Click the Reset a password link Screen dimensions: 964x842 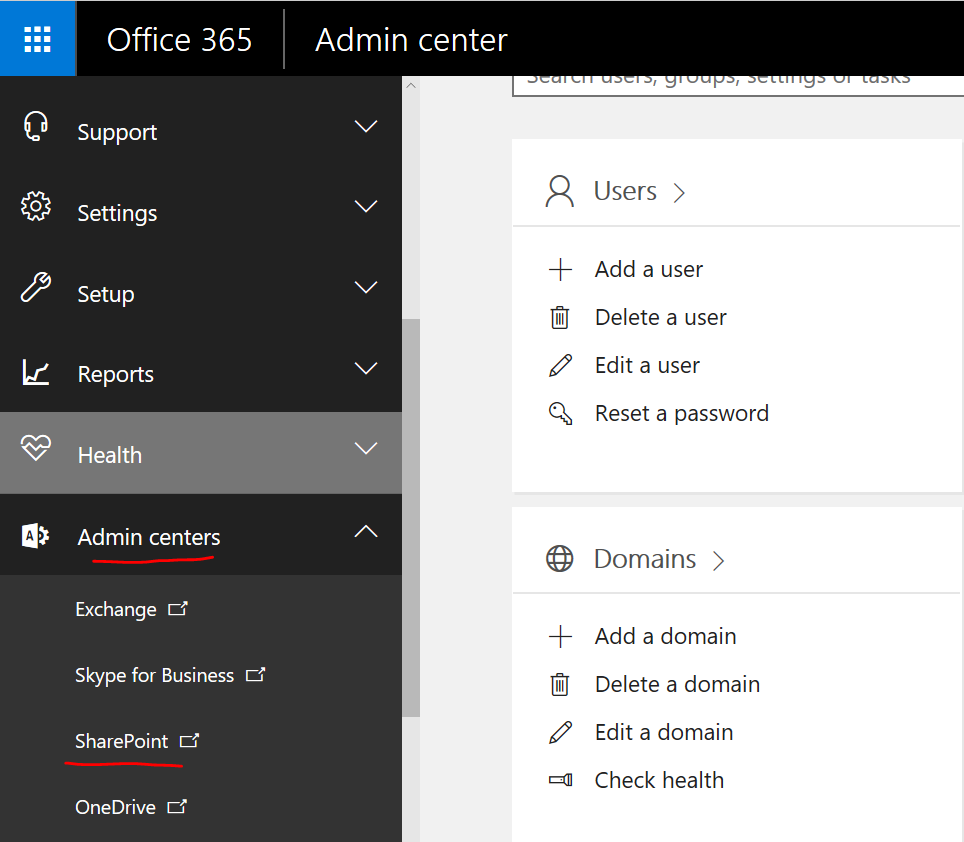tap(682, 413)
